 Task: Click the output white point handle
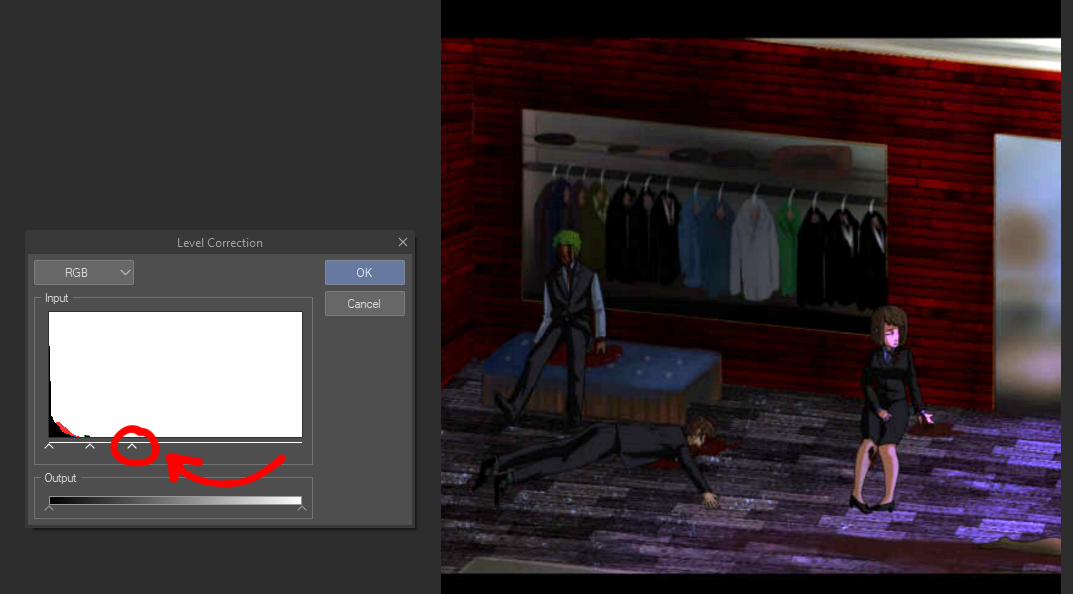pos(301,509)
